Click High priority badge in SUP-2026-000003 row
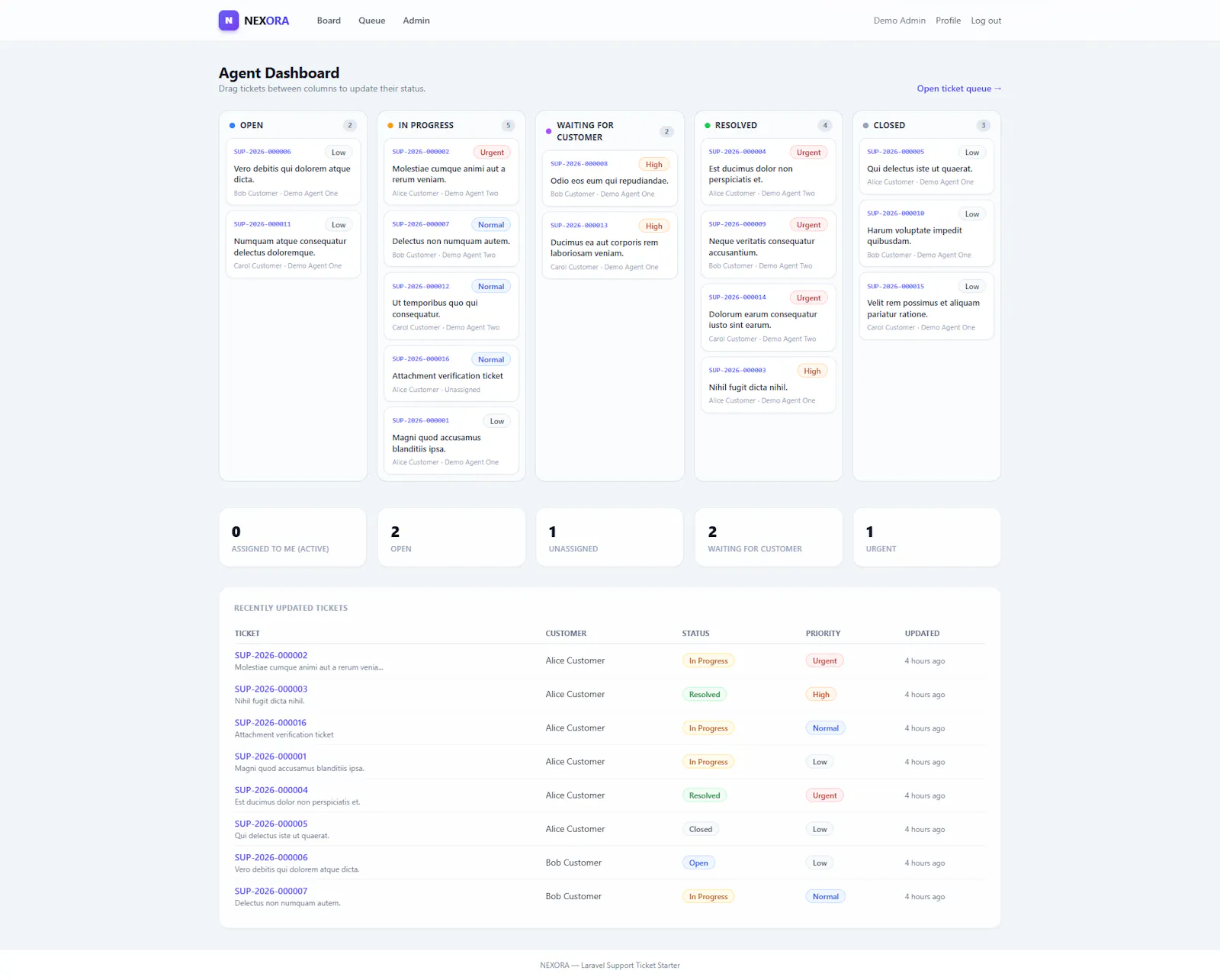 click(820, 695)
